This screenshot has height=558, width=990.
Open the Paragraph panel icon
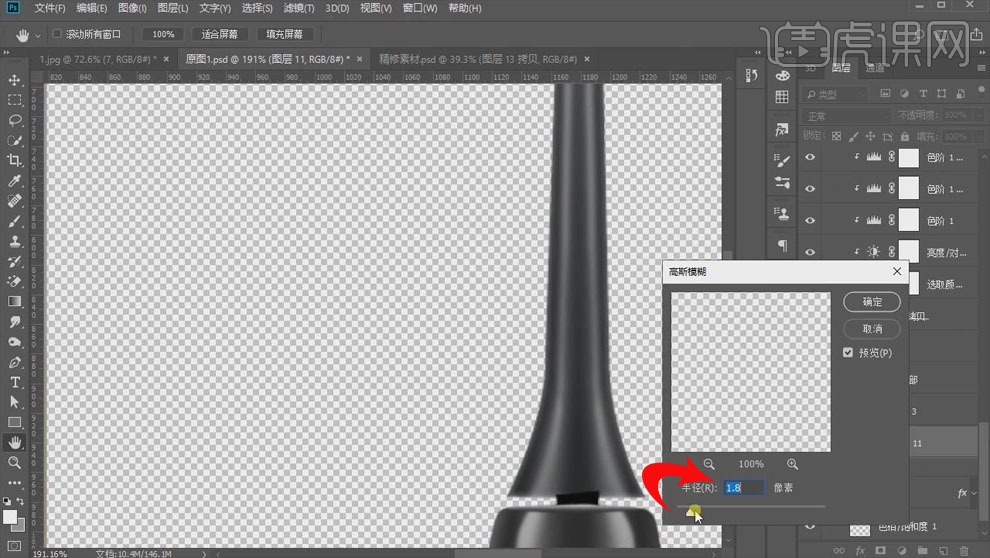tap(782, 246)
